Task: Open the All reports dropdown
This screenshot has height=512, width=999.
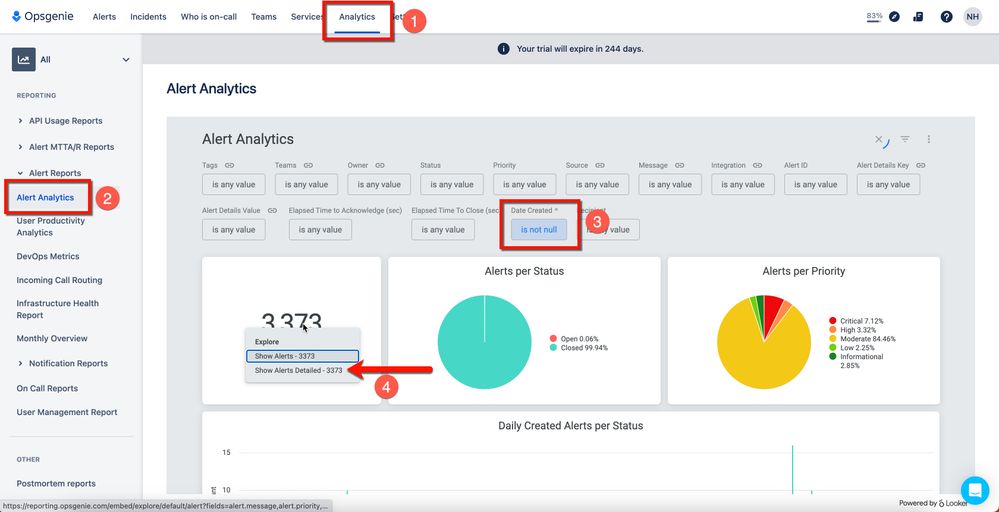Action: coord(72,60)
